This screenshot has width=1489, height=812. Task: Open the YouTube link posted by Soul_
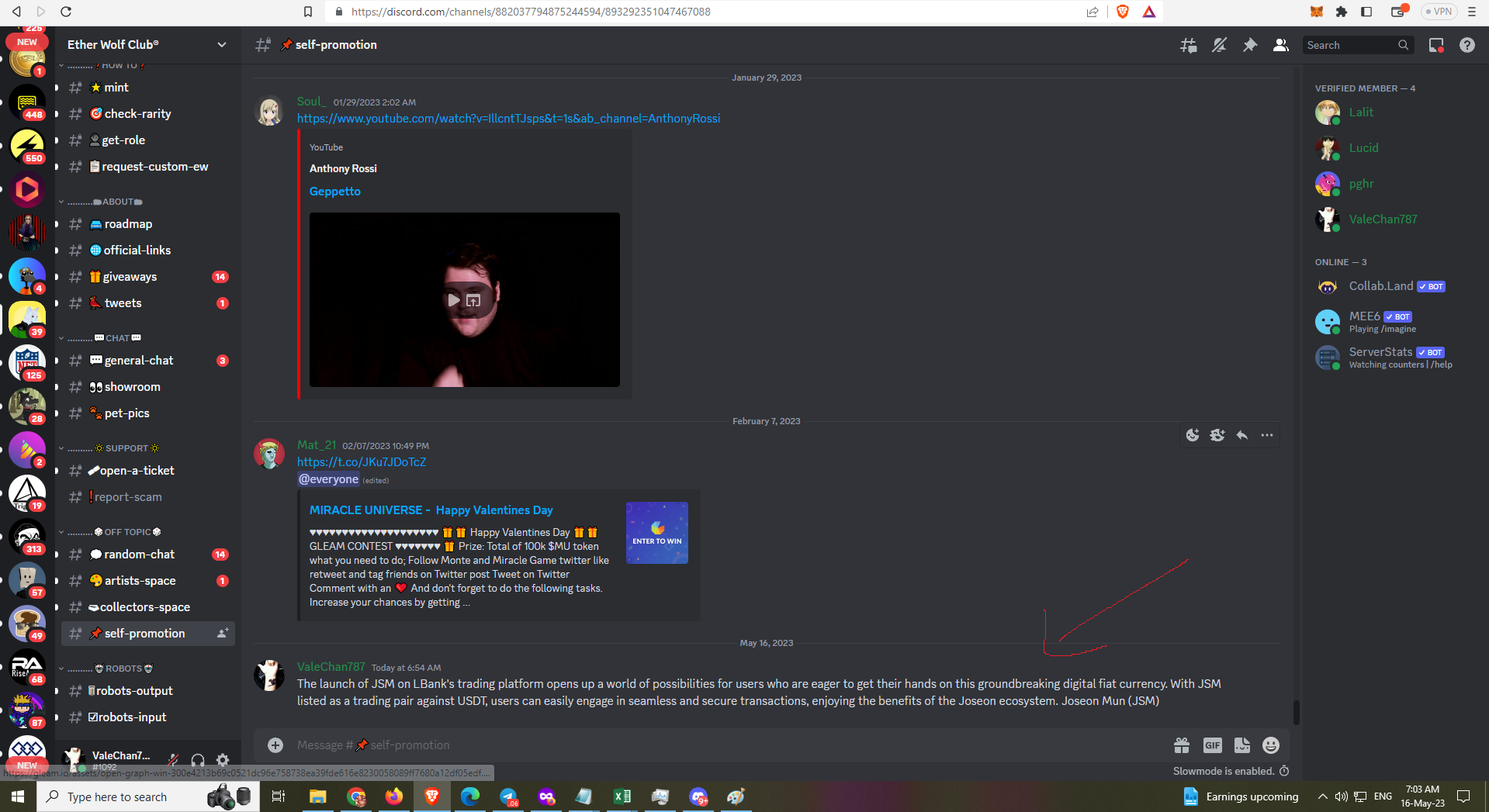[508, 119]
